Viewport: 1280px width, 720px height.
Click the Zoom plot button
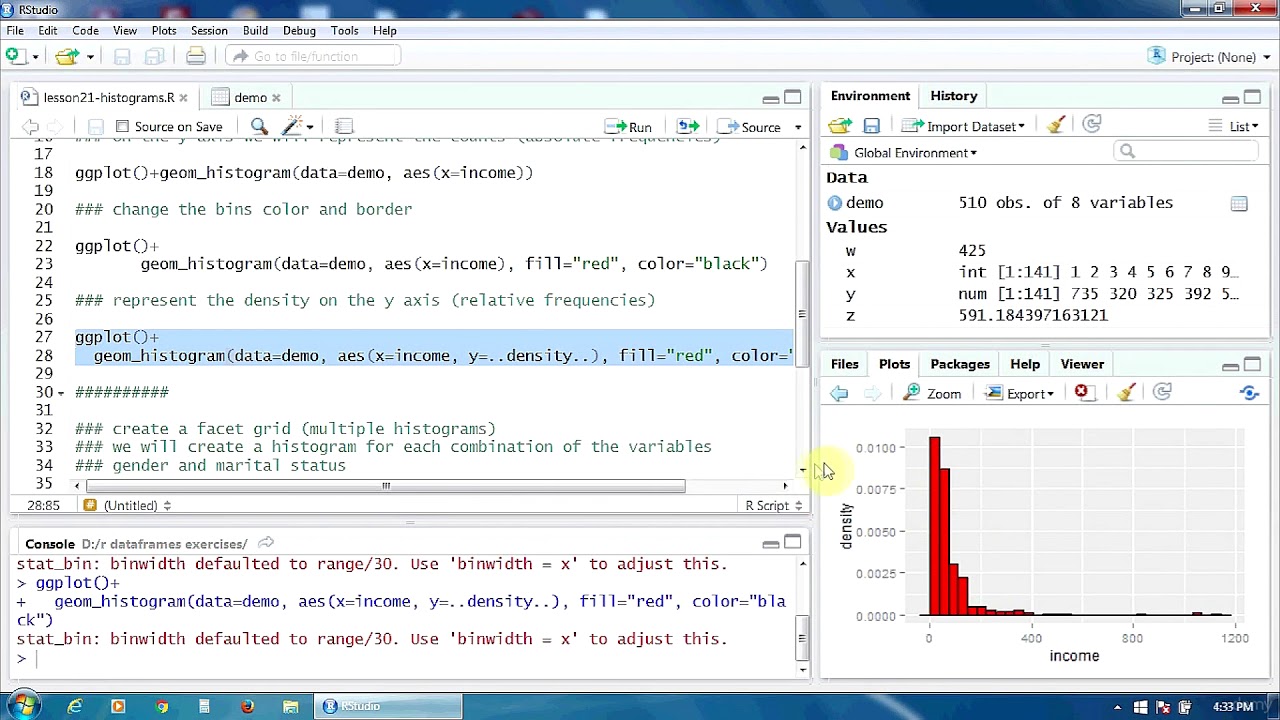[932, 394]
